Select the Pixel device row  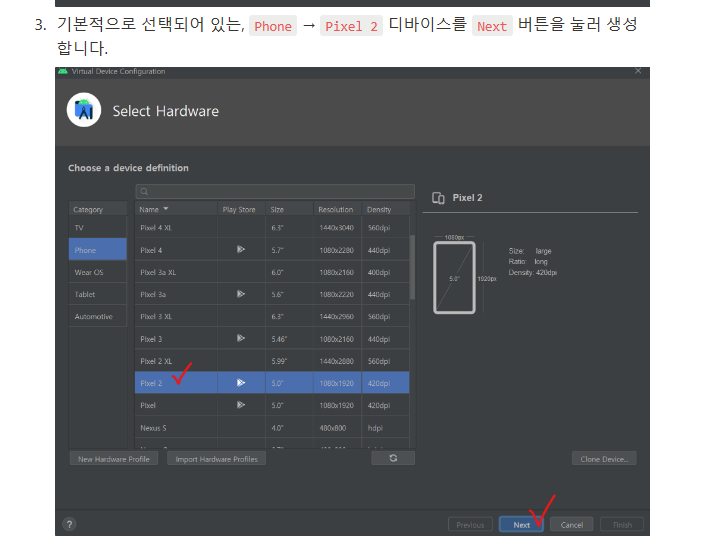point(272,405)
